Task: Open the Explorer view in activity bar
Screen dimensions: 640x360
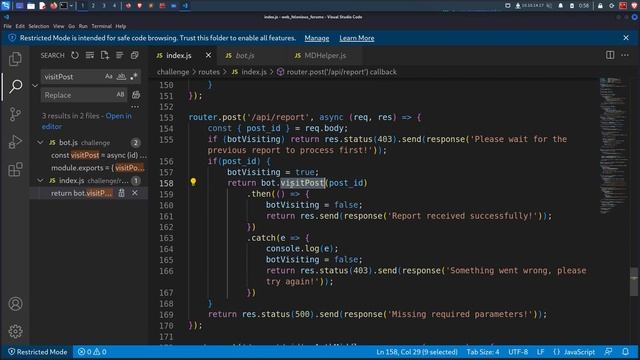Action: pyautogui.click(x=15, y=59)
